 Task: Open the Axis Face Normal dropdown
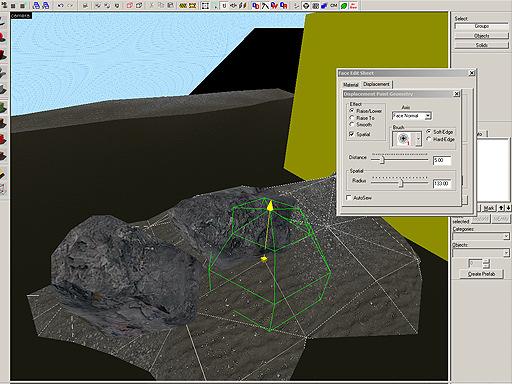pyautogui.click(x=412, y=116)
